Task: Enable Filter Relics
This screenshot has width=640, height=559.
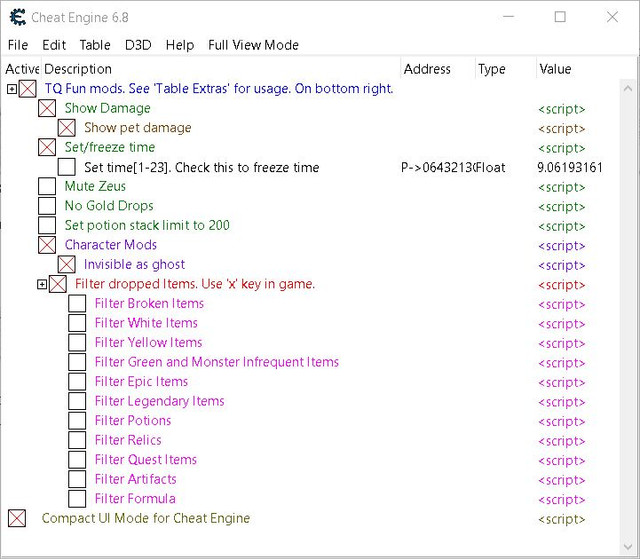Action: point(77,440)
